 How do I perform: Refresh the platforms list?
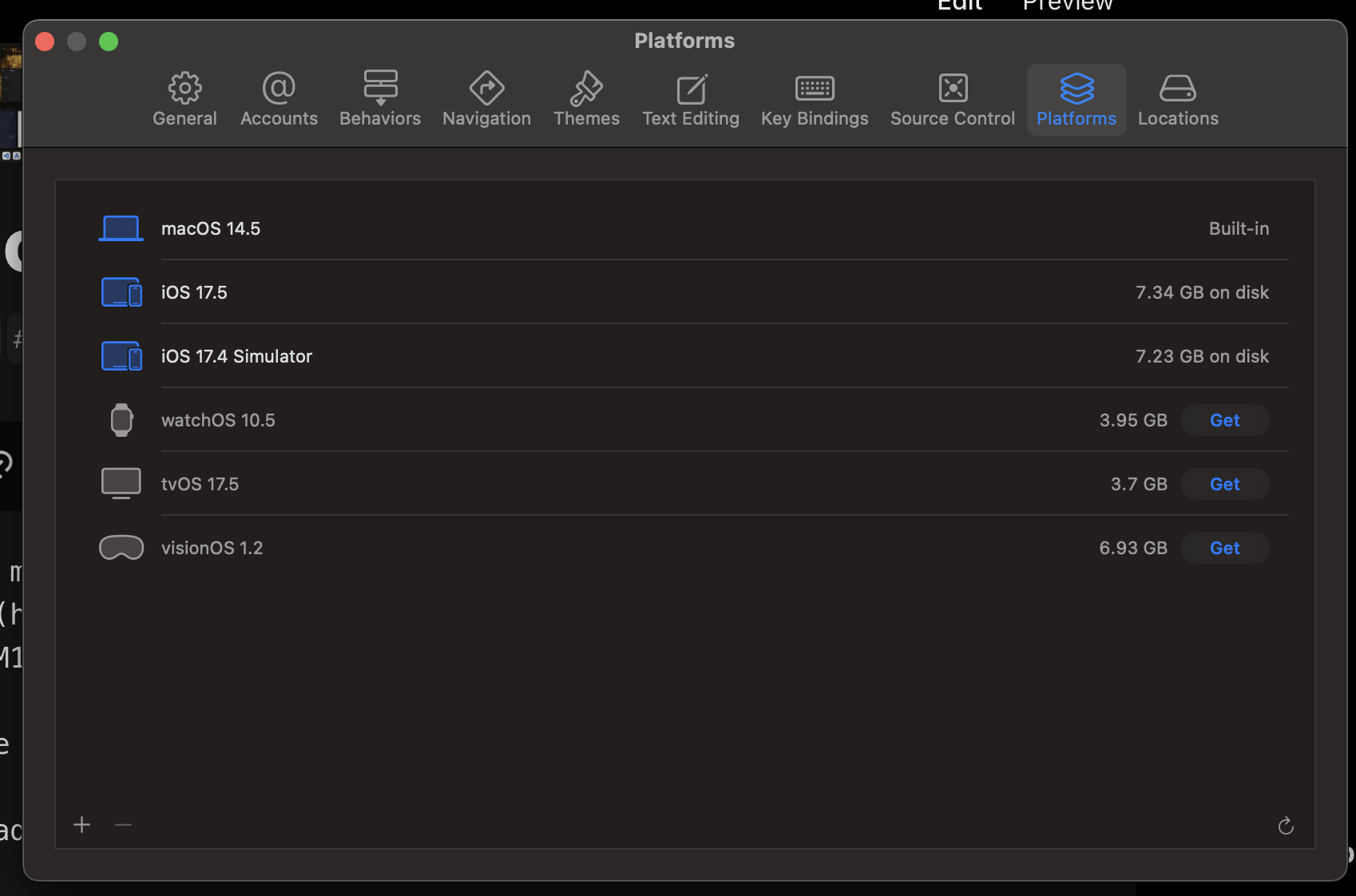(x=1286, y=826)
